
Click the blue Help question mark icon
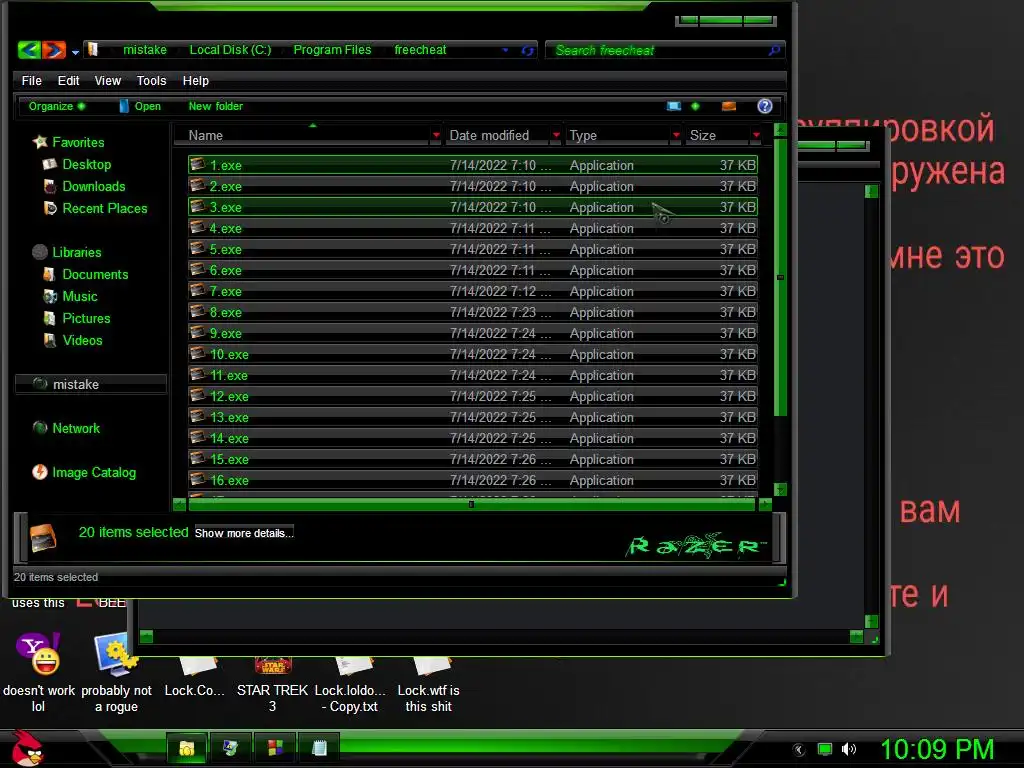point(765,106)
